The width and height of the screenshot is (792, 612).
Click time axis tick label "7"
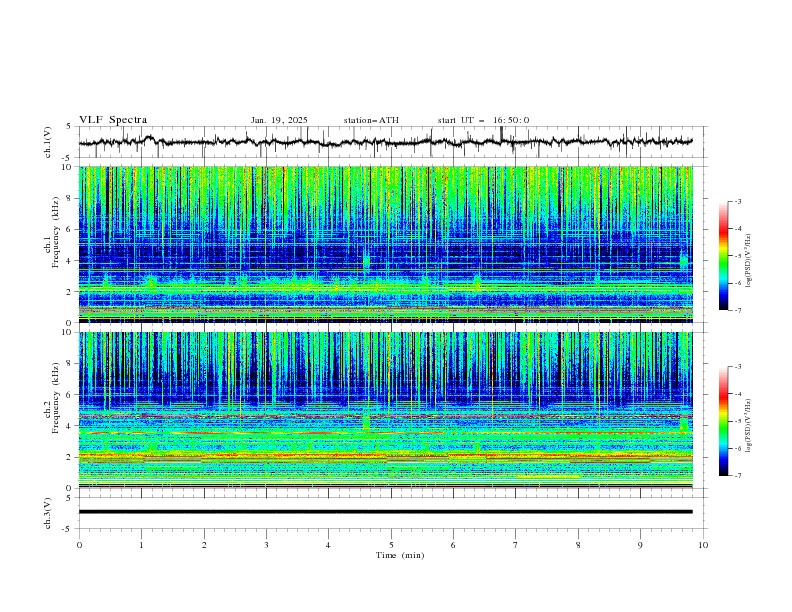tap(516, 545)
